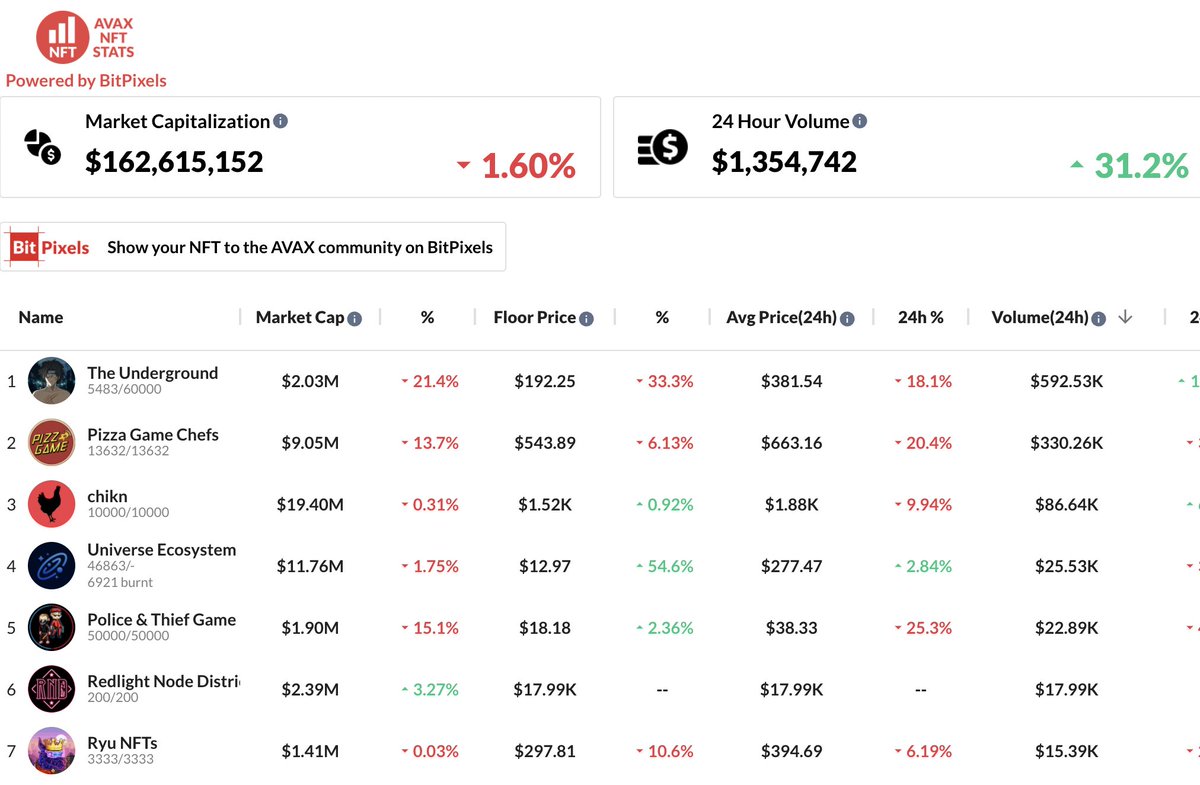The height and width of the screenshot is (785, 1200).
Task: Click Redlight Node market cap $2.39M
Action: (x=310, y=689)
